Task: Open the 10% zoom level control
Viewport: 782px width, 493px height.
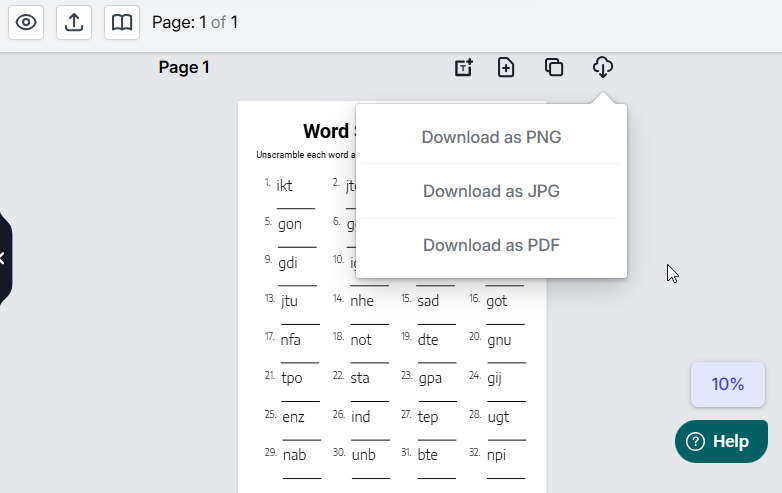Action: click(x=727, y=384)
